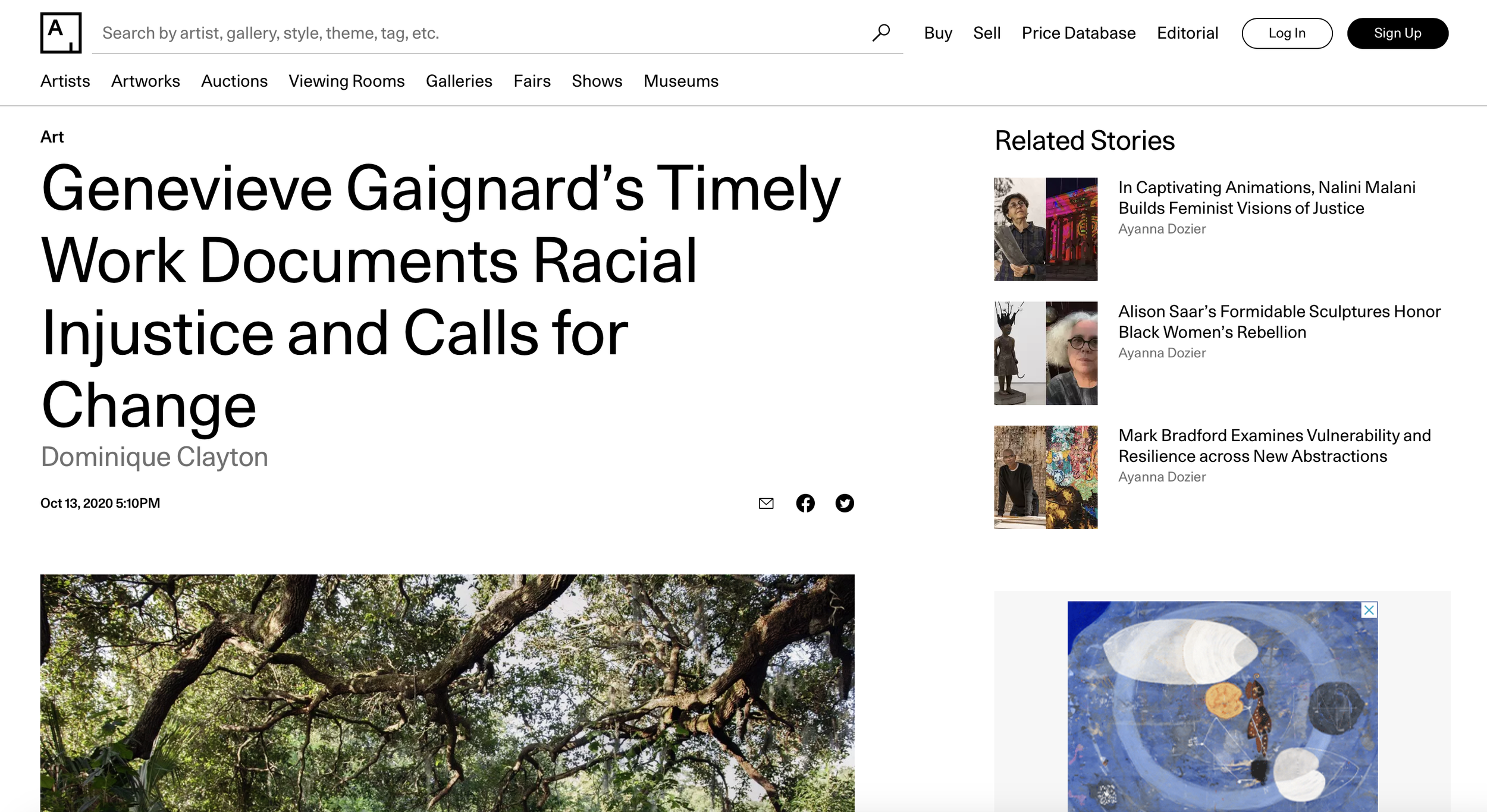The image size is (1487, 812).
Task: Share article via email envelope icon
Action: [x=766, y=503]
